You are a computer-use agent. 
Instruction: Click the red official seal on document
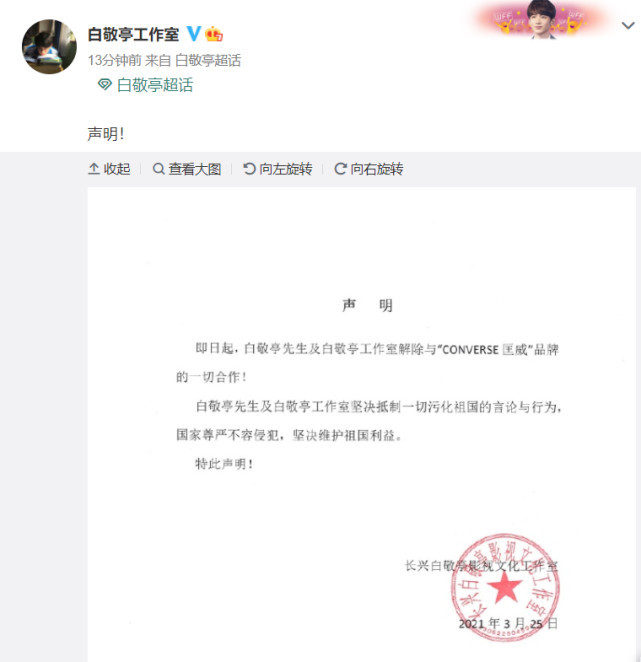pos(505,587)
